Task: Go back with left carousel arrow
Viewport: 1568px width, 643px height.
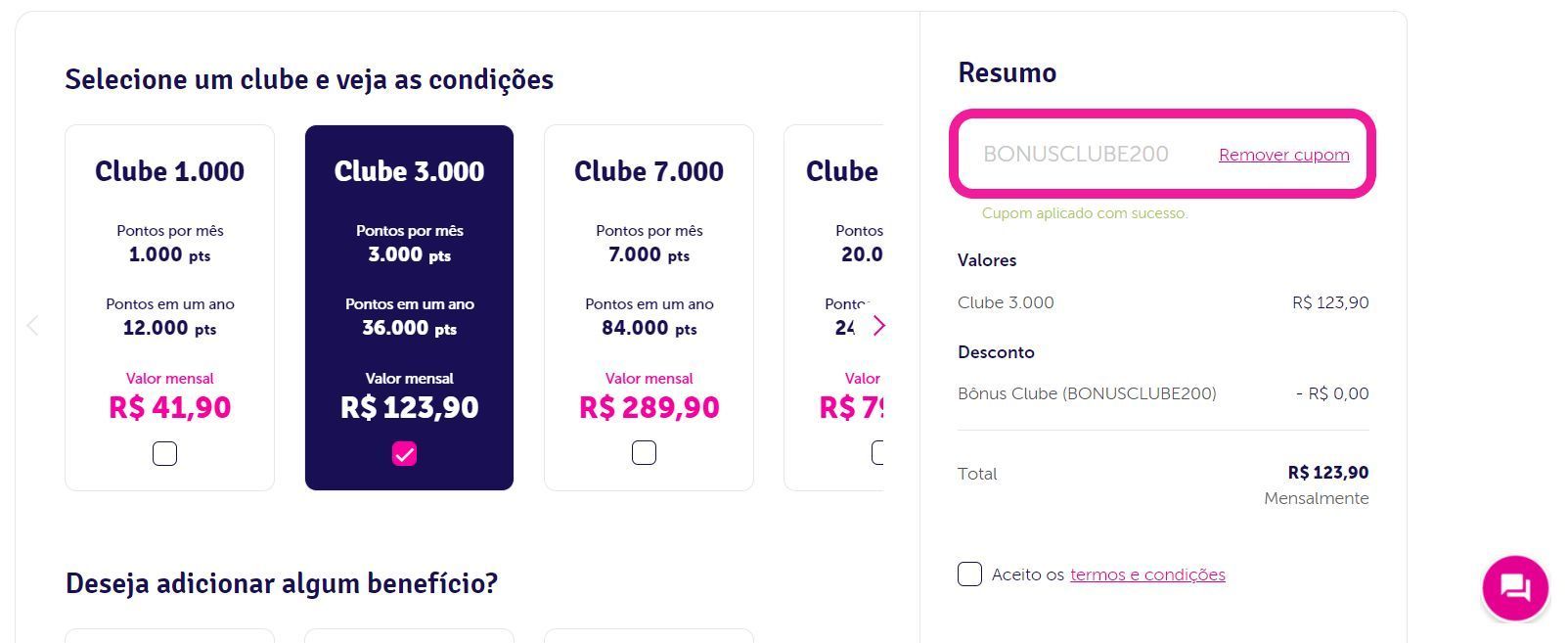Action: point(32,325)
